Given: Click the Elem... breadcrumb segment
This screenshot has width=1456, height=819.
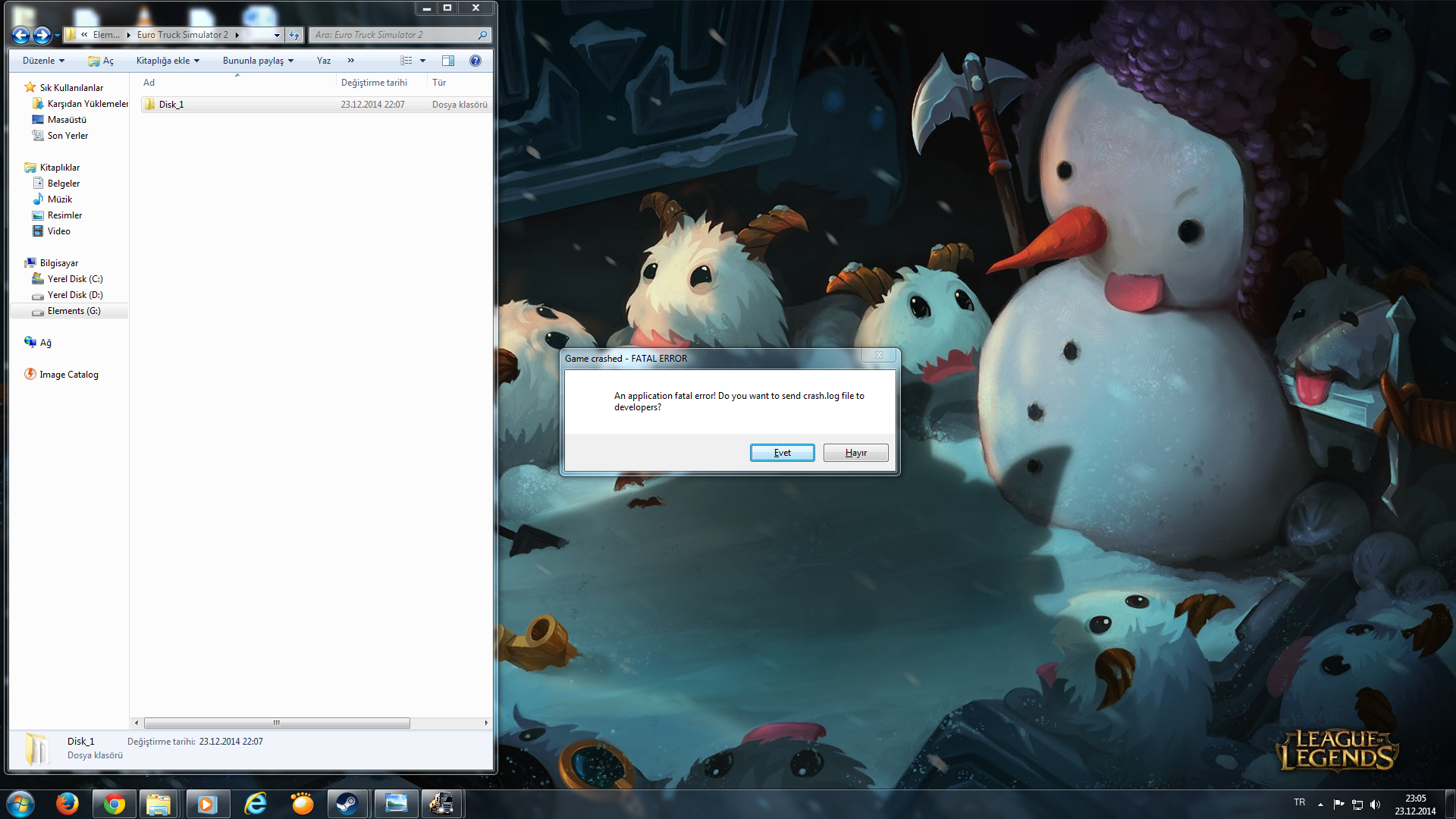Looking at the screenshot, I should point(105,35).
